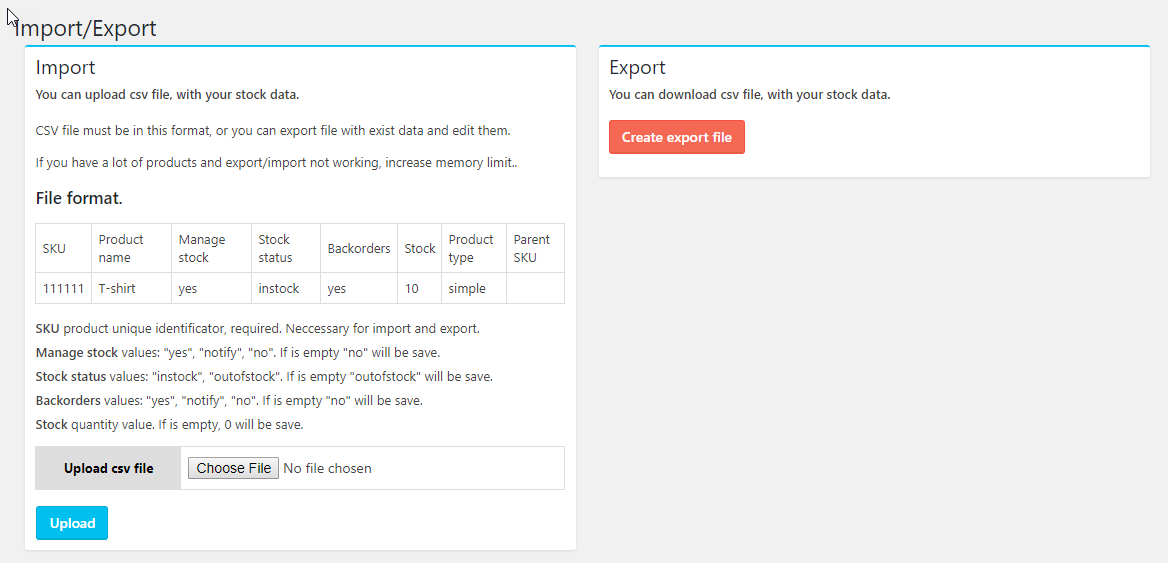Select the 'Upload csv file' label
Screen dimensions: 1168x563
coord(108,468)
